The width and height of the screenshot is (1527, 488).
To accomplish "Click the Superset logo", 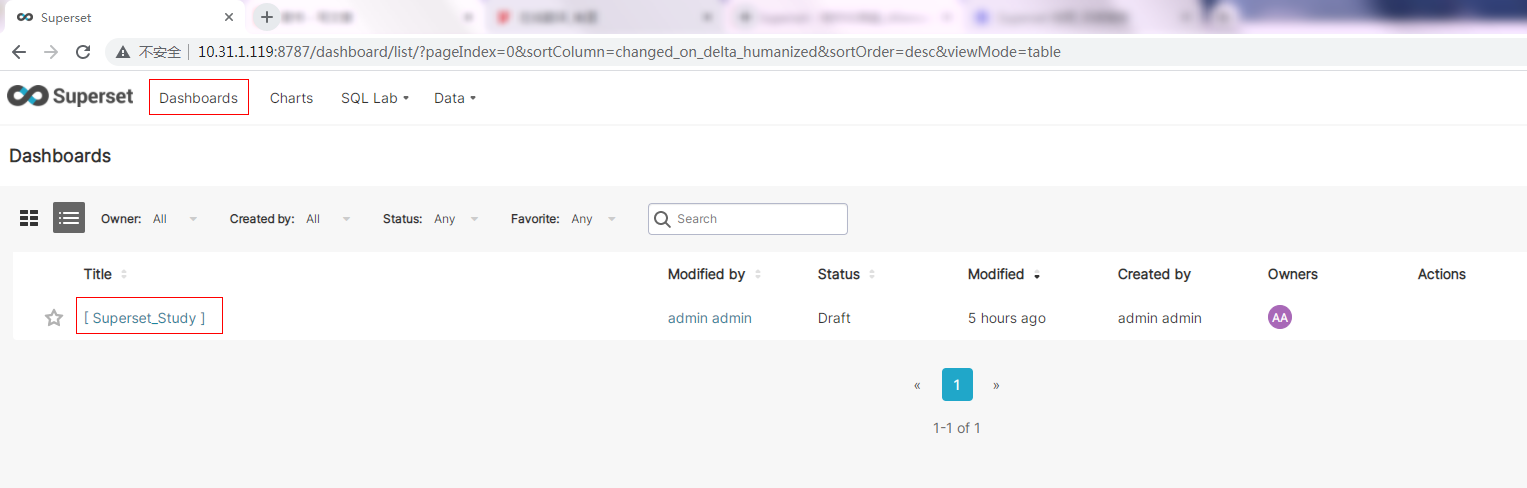I will pos(70,96).
